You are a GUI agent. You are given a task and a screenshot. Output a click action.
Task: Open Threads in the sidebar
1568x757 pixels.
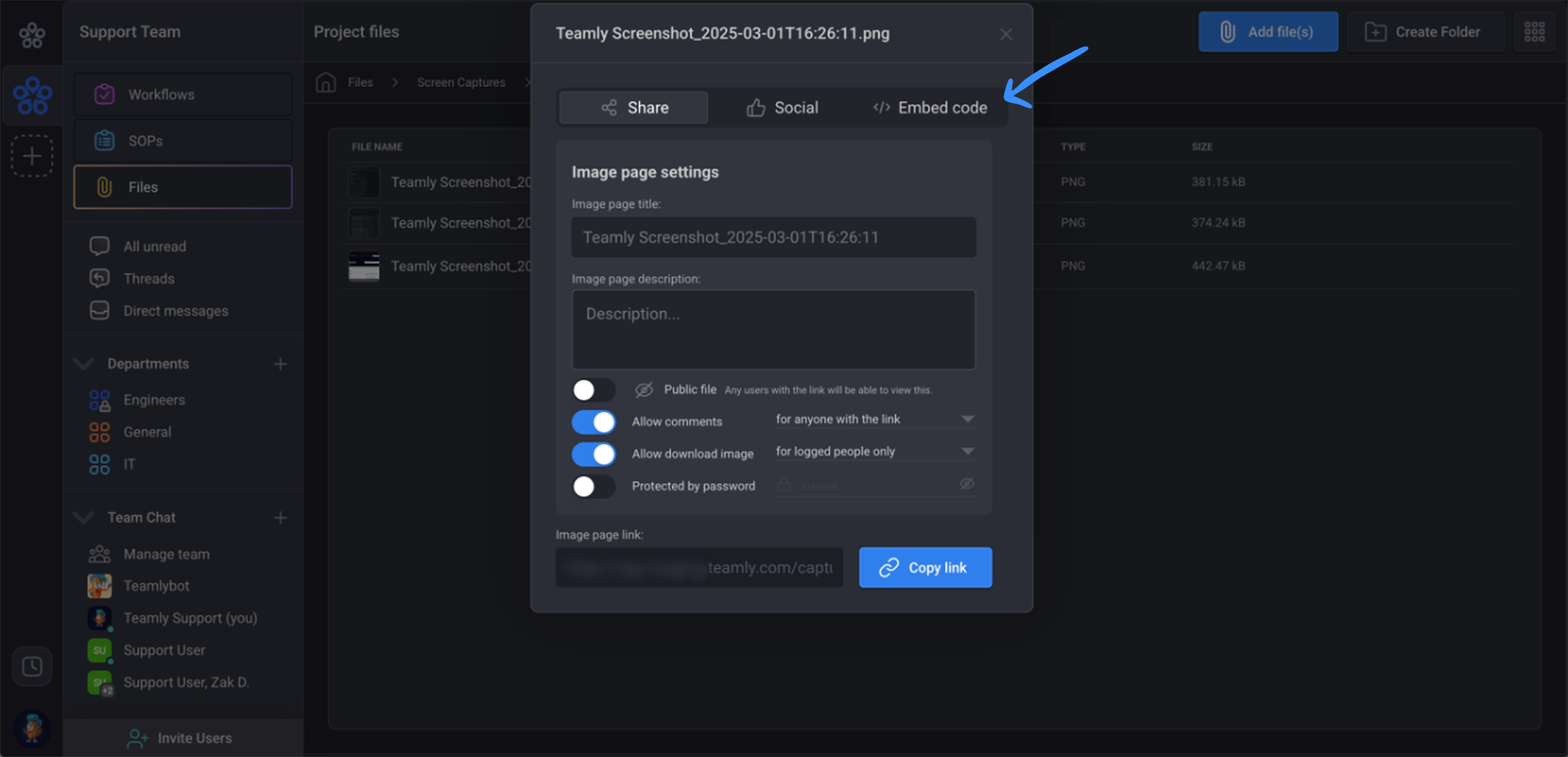tap(149, 278)
